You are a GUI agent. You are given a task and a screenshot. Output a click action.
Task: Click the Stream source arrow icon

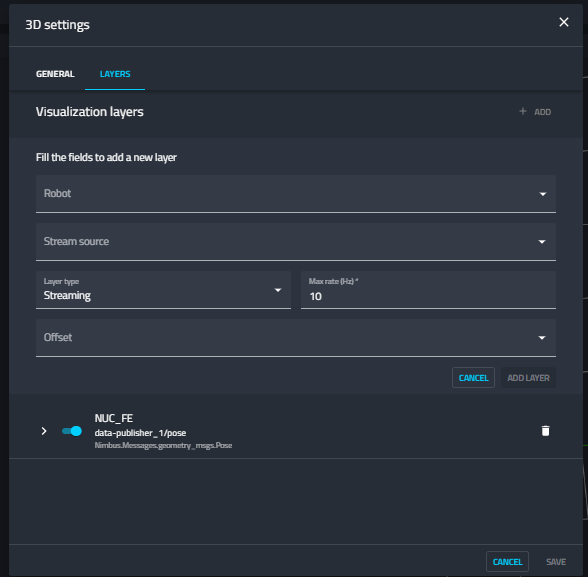542,242
